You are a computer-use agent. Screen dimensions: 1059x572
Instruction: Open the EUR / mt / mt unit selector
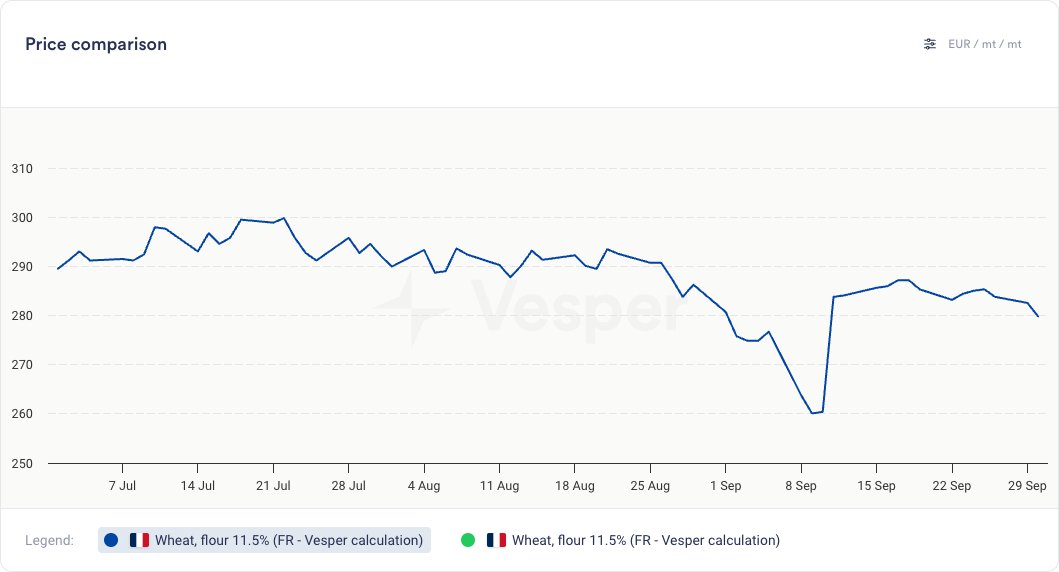coord(984,44)
